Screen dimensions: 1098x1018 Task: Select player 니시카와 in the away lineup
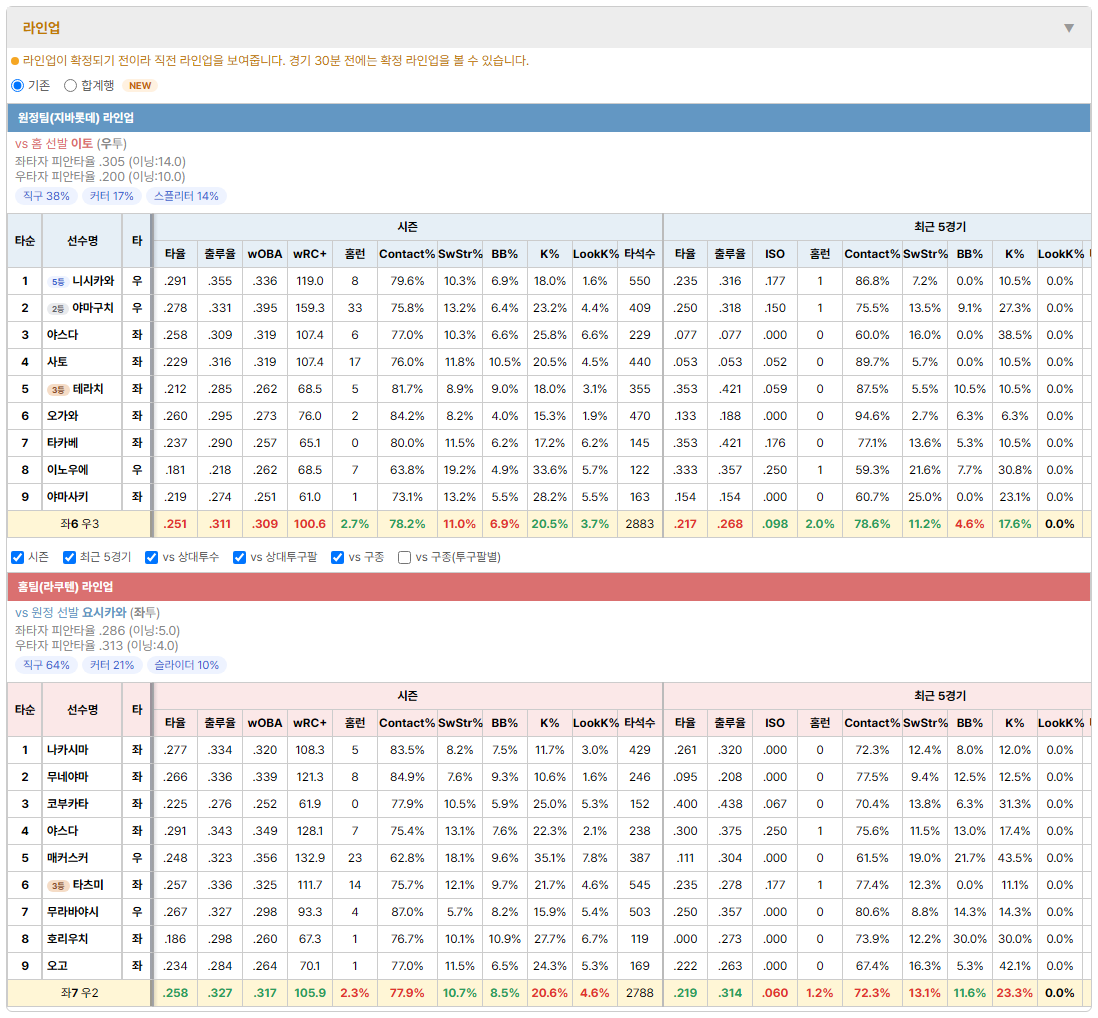(93, 281)
